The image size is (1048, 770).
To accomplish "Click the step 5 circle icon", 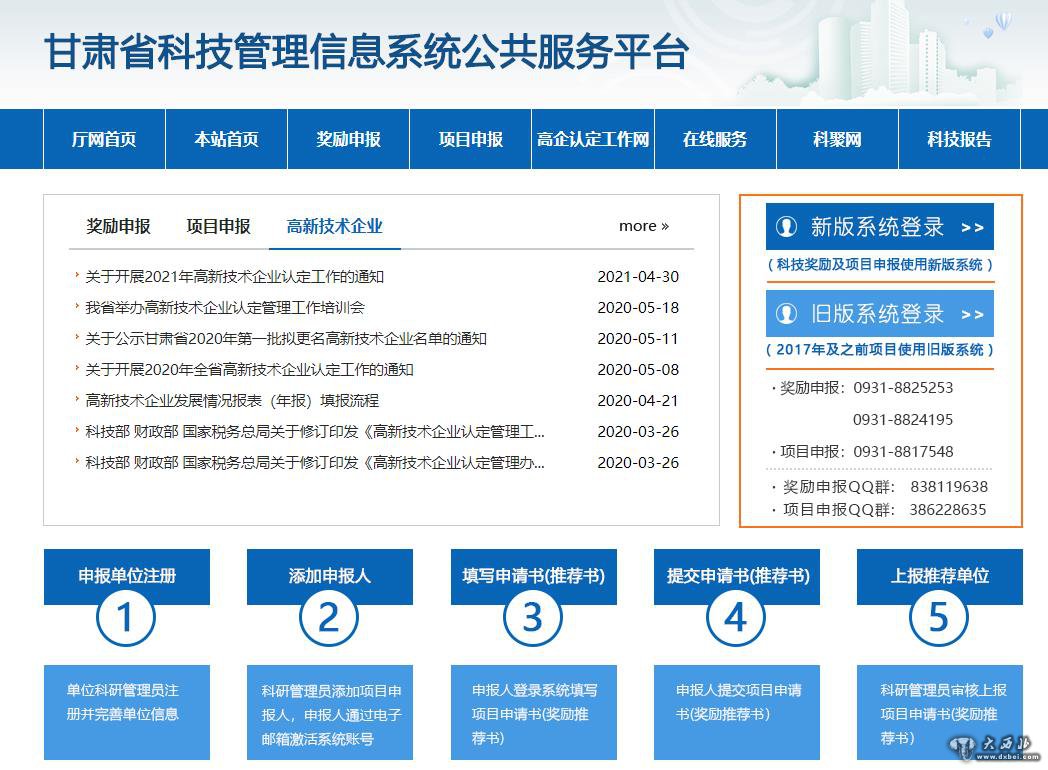I will [x=938, y=618].
